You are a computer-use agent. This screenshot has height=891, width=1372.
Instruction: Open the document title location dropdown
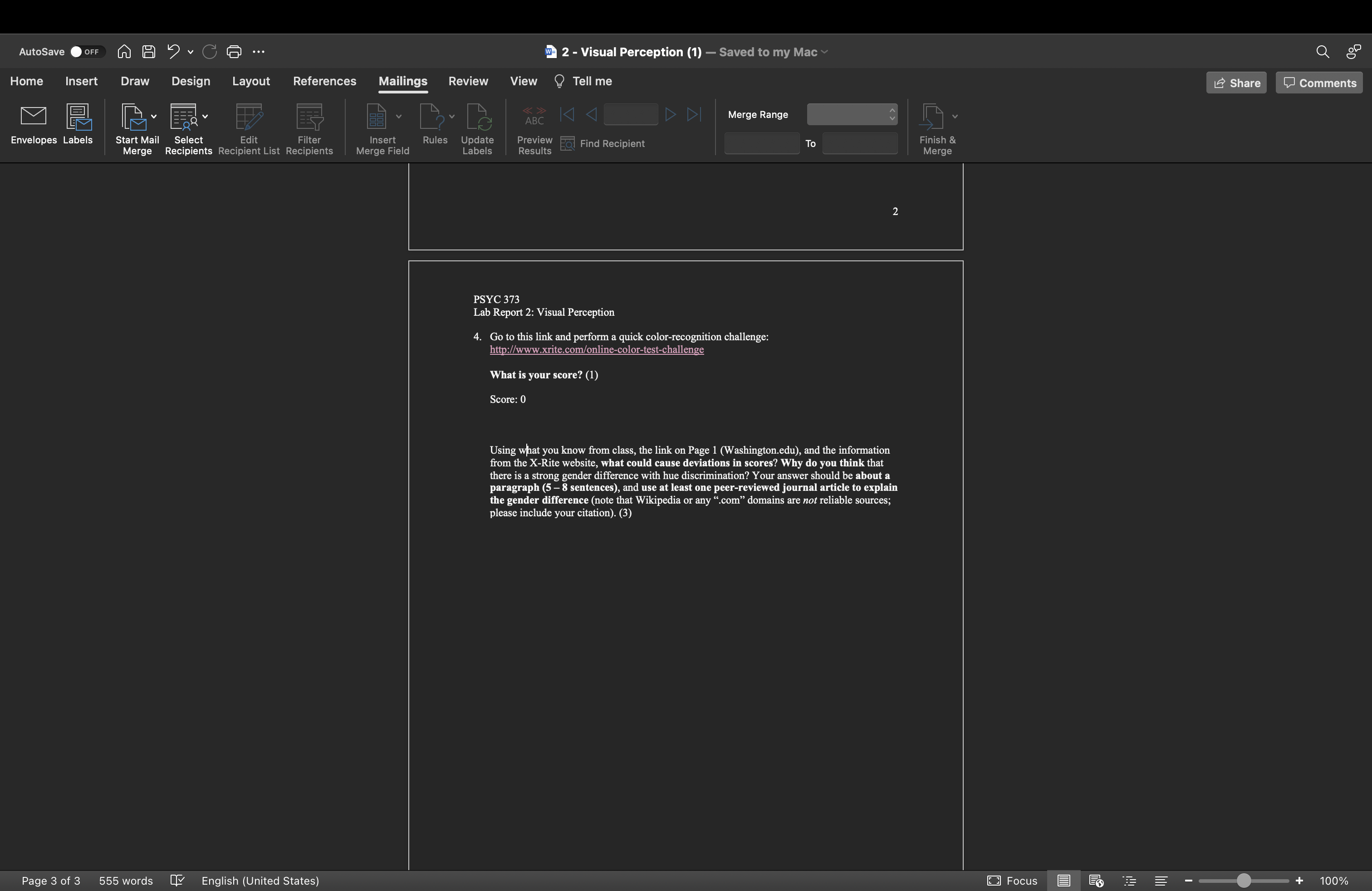pyautogui.click(x=824, y=52)
